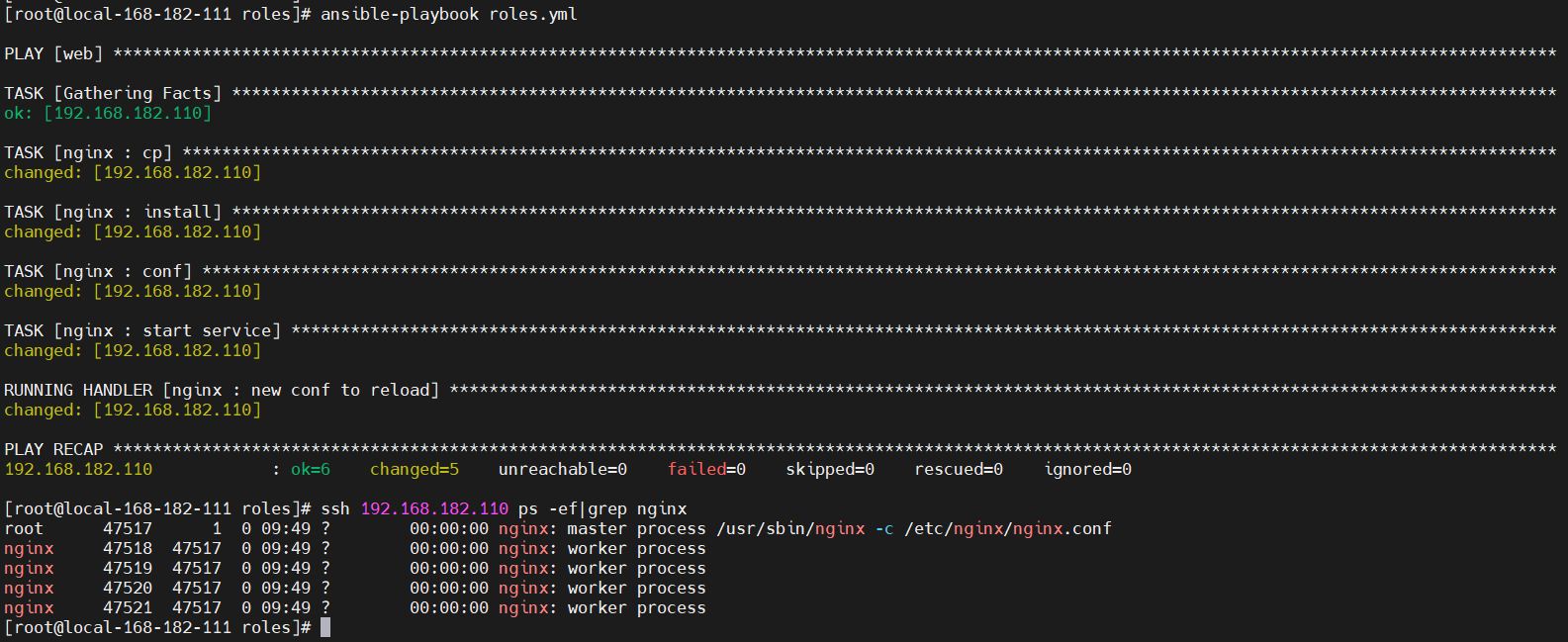Click the magenta IP in the ssh command
This screenshot has height=642, width=1568.
point(434,508)
